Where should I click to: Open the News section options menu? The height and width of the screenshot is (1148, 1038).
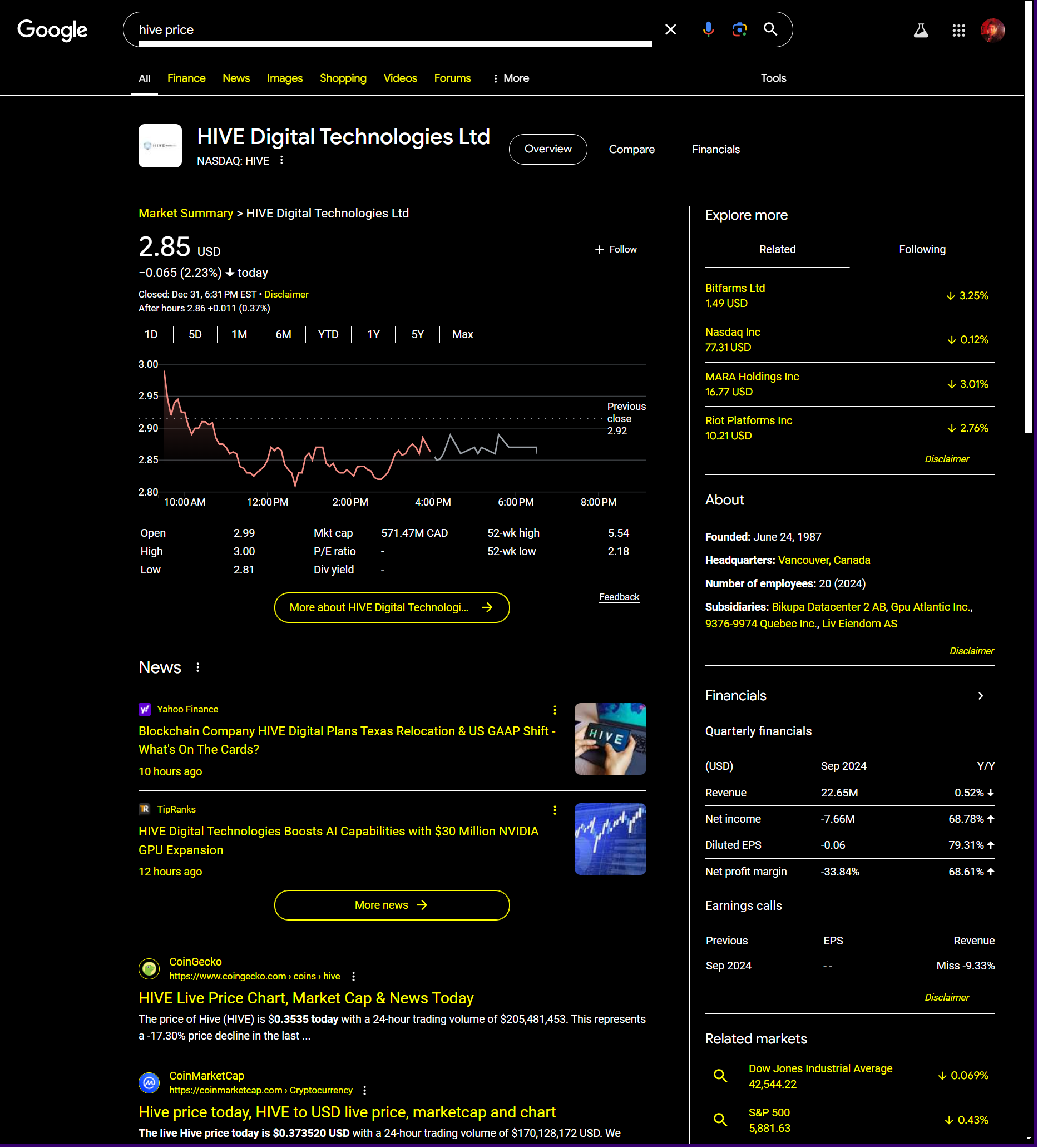[197, 667]
